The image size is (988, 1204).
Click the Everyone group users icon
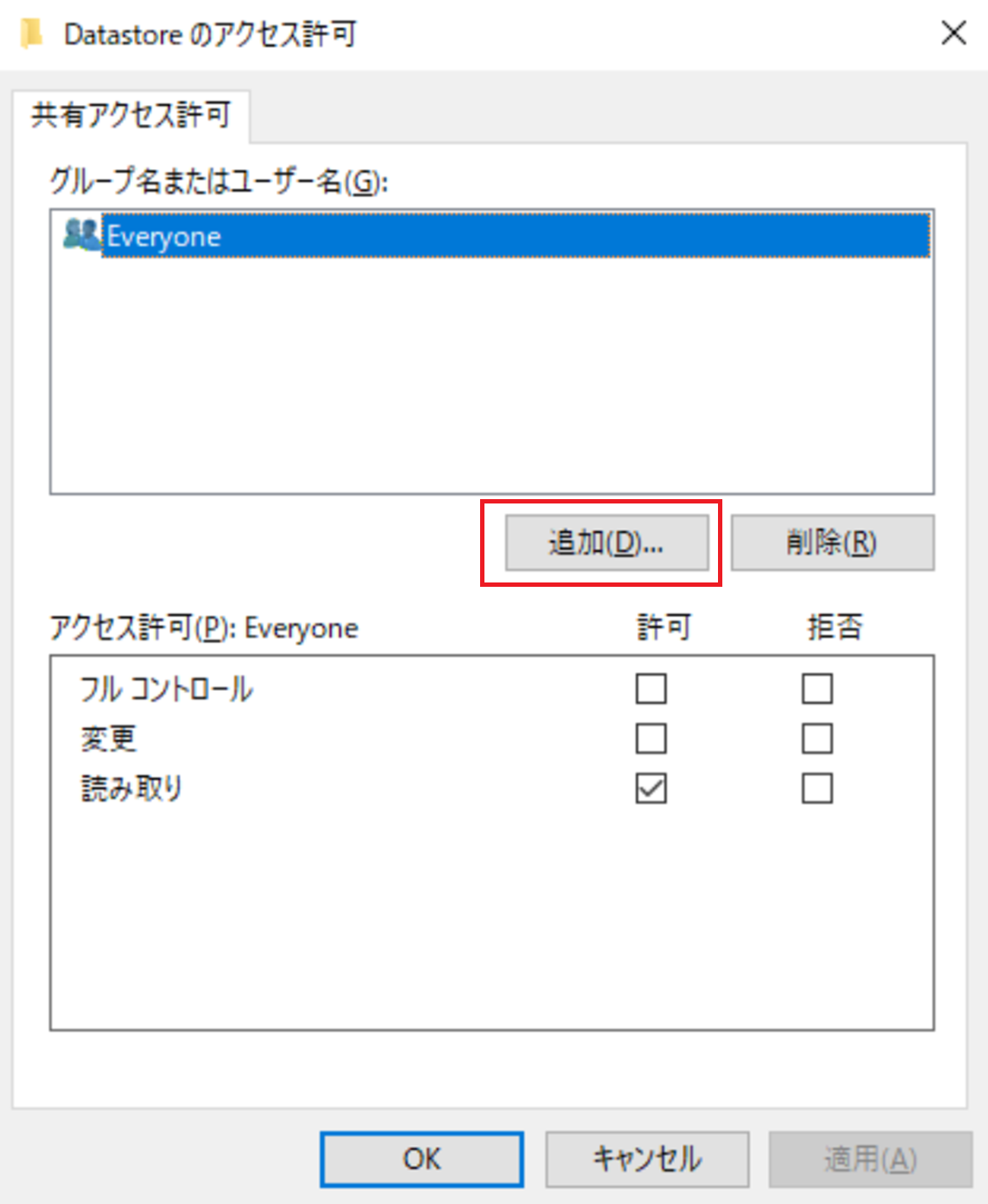pos(82,235)
